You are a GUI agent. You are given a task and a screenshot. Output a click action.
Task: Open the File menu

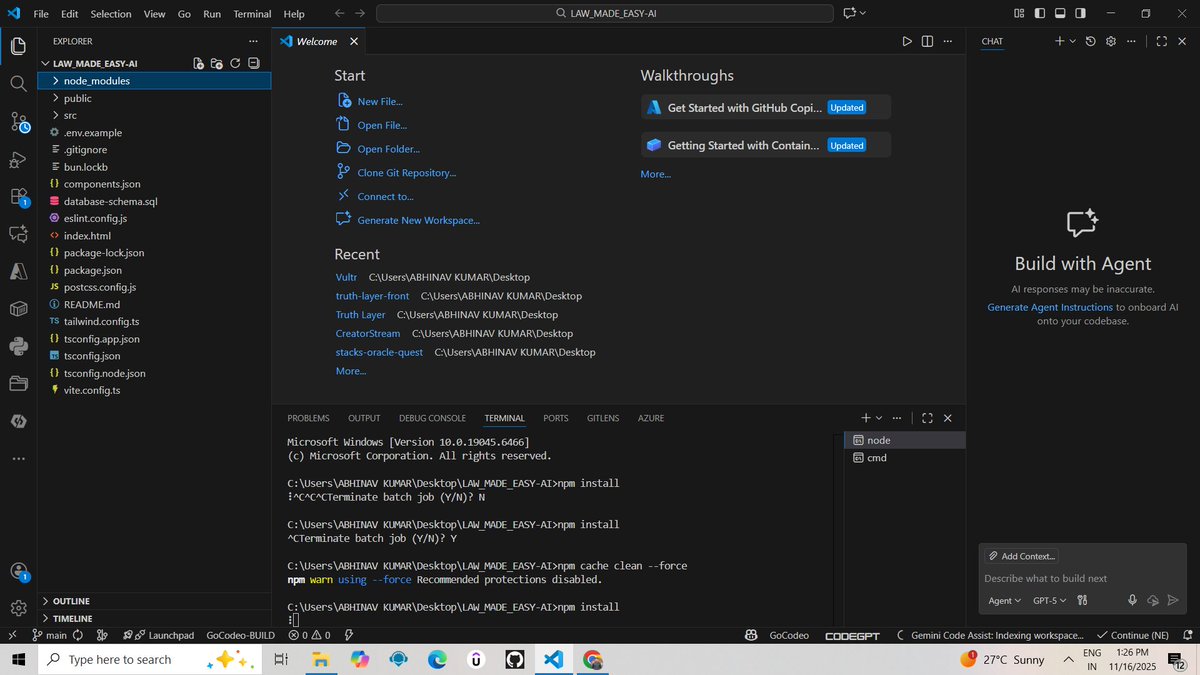tap(41, 14)
